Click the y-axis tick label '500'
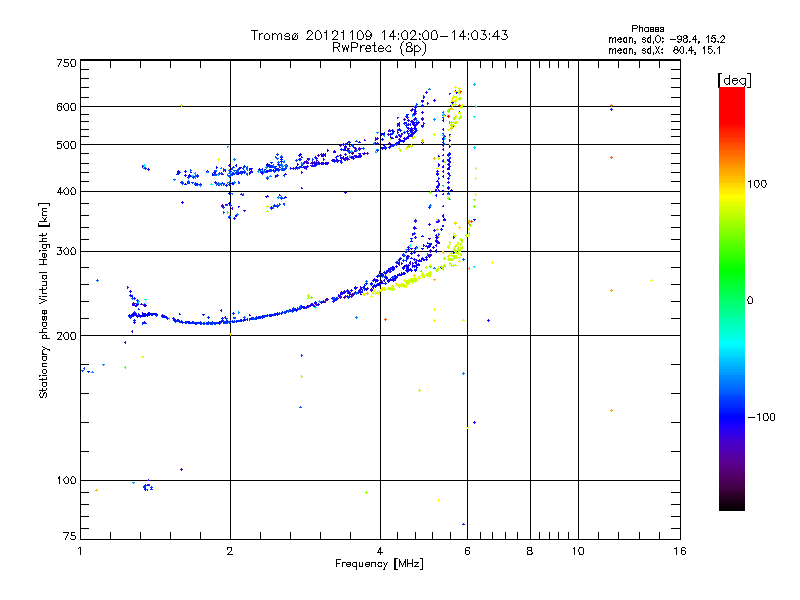The width and height of the screenshot is (800, 600). click(66, 145)
